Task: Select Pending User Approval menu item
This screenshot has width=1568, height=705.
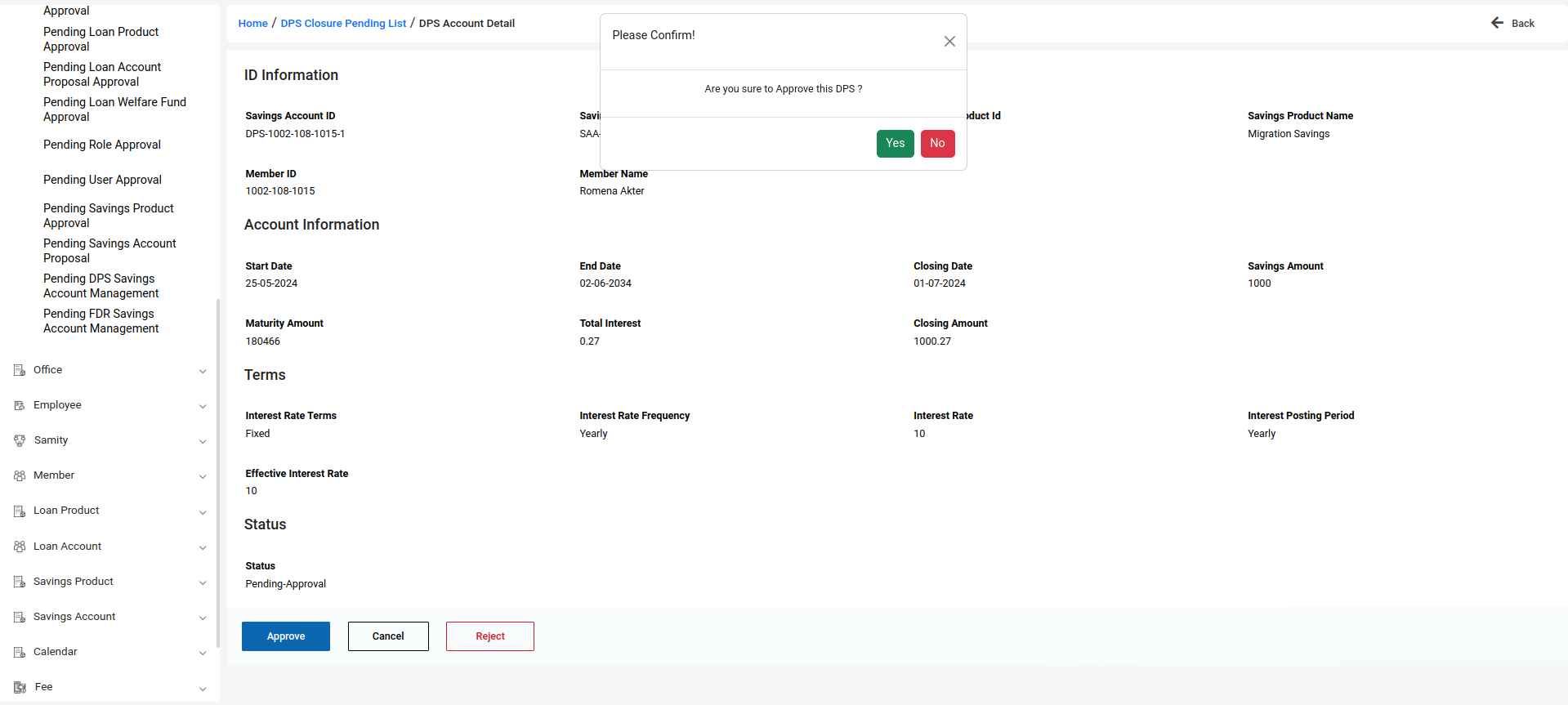Action: pos(102,180)
